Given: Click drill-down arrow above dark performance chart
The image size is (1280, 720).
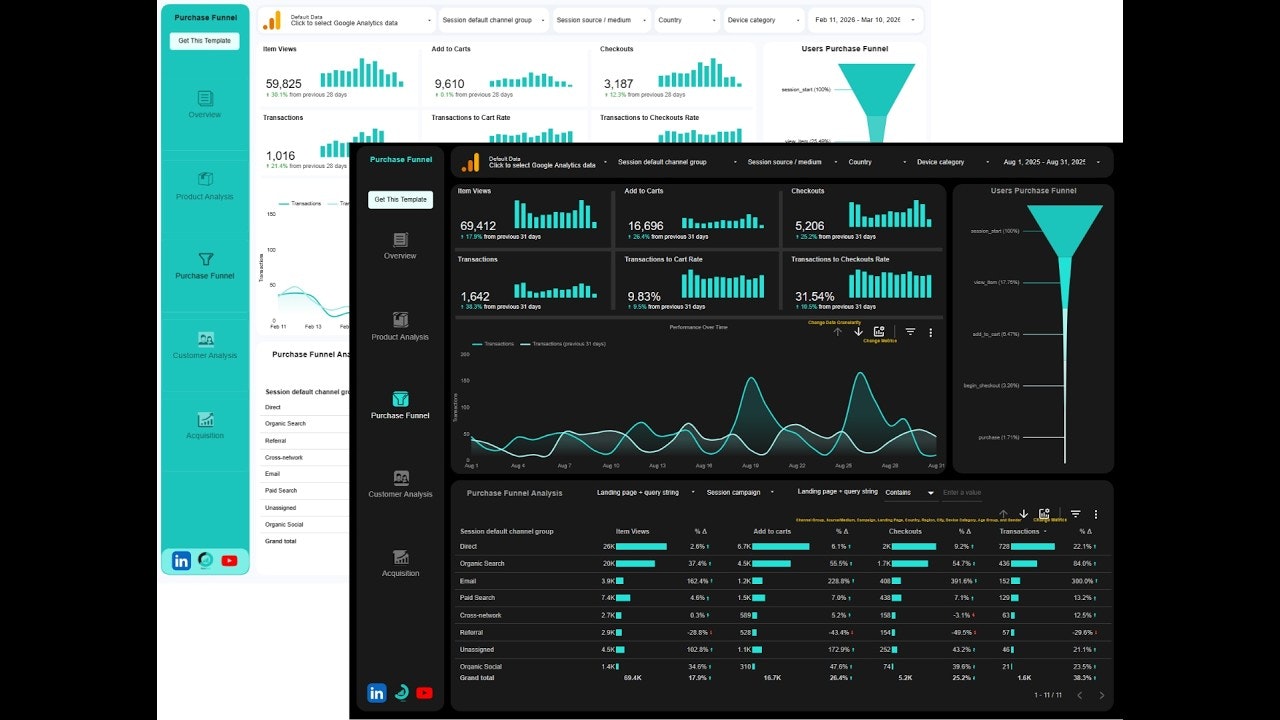Looking at the screenshot, I should tap(858, 331).
